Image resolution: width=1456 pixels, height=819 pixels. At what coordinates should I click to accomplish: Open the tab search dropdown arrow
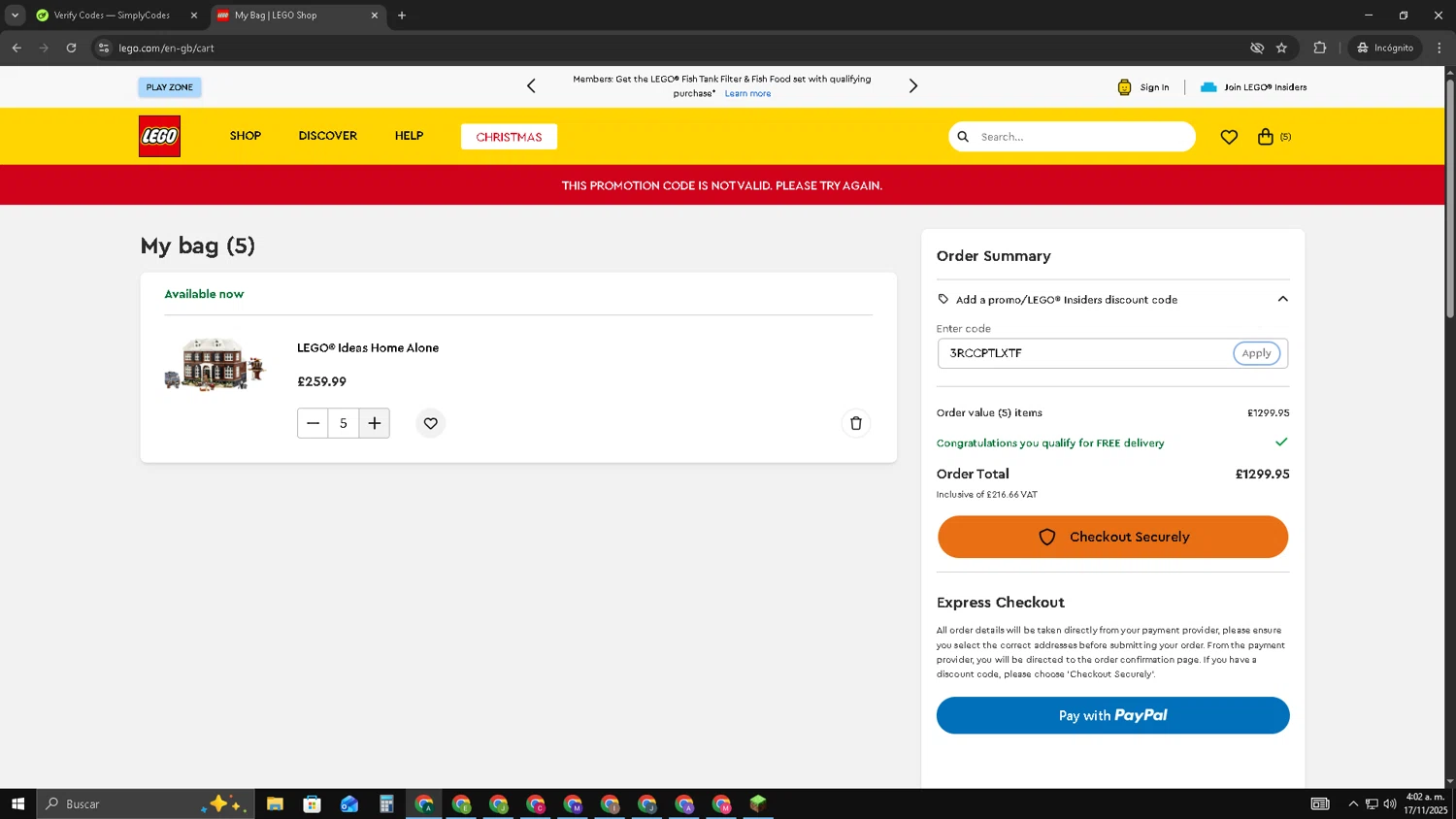click(x=15, y=16)
